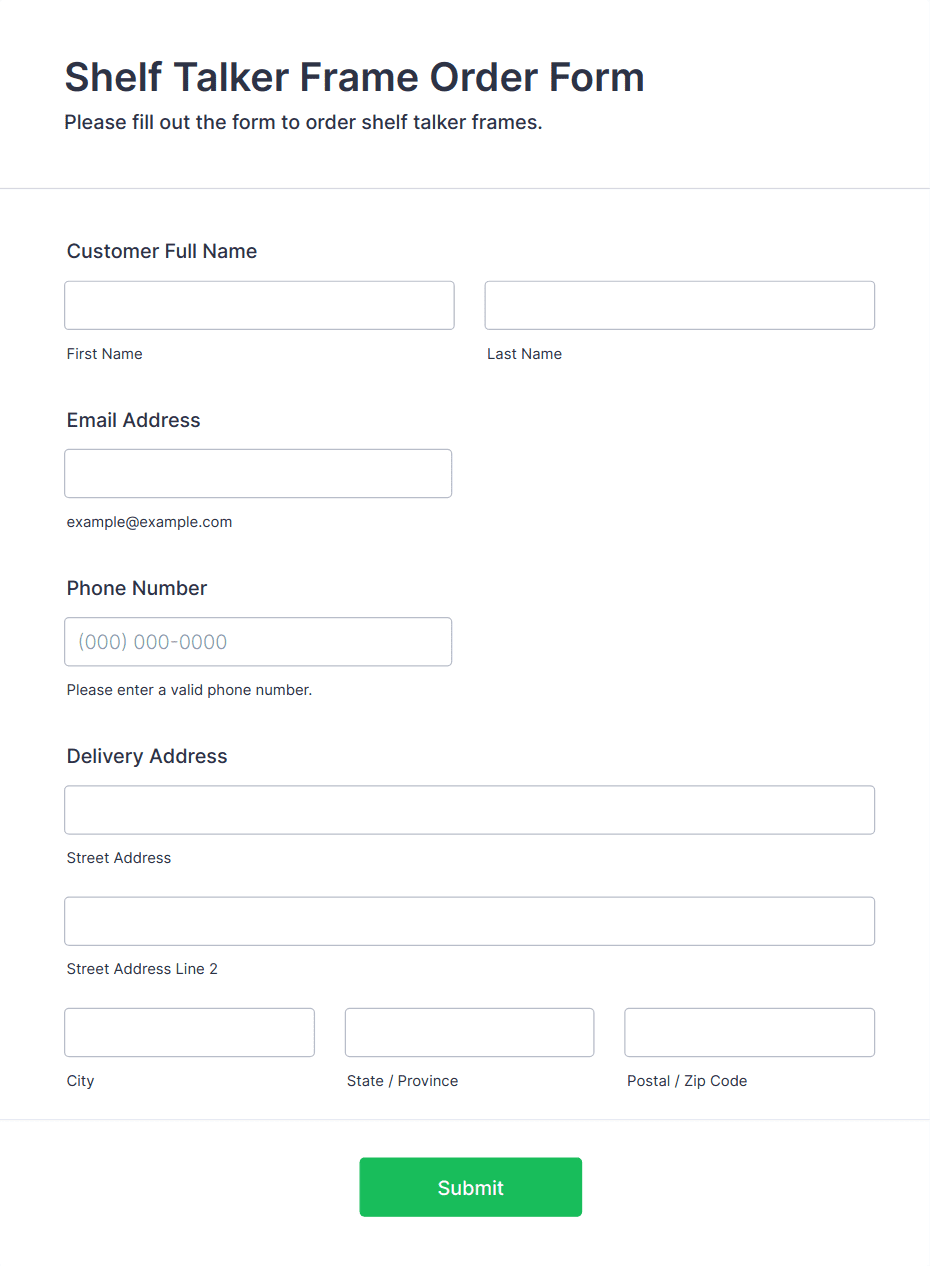Click into the Email Address input box
This screenshot has height=1266, width=930.
coord(258,473)
